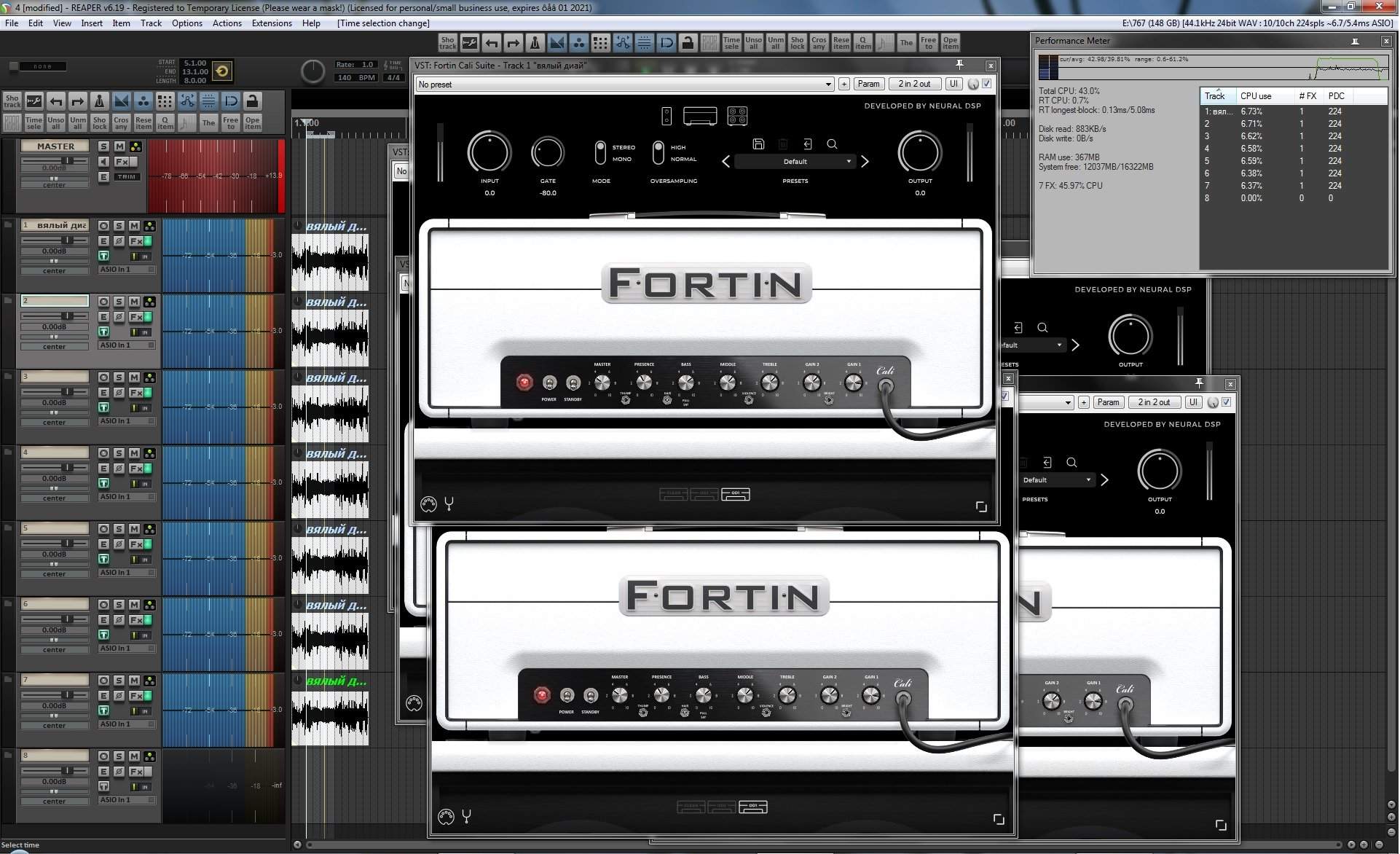Open the Extensions menu
1400x854 pixels.
tap(272, 23)
